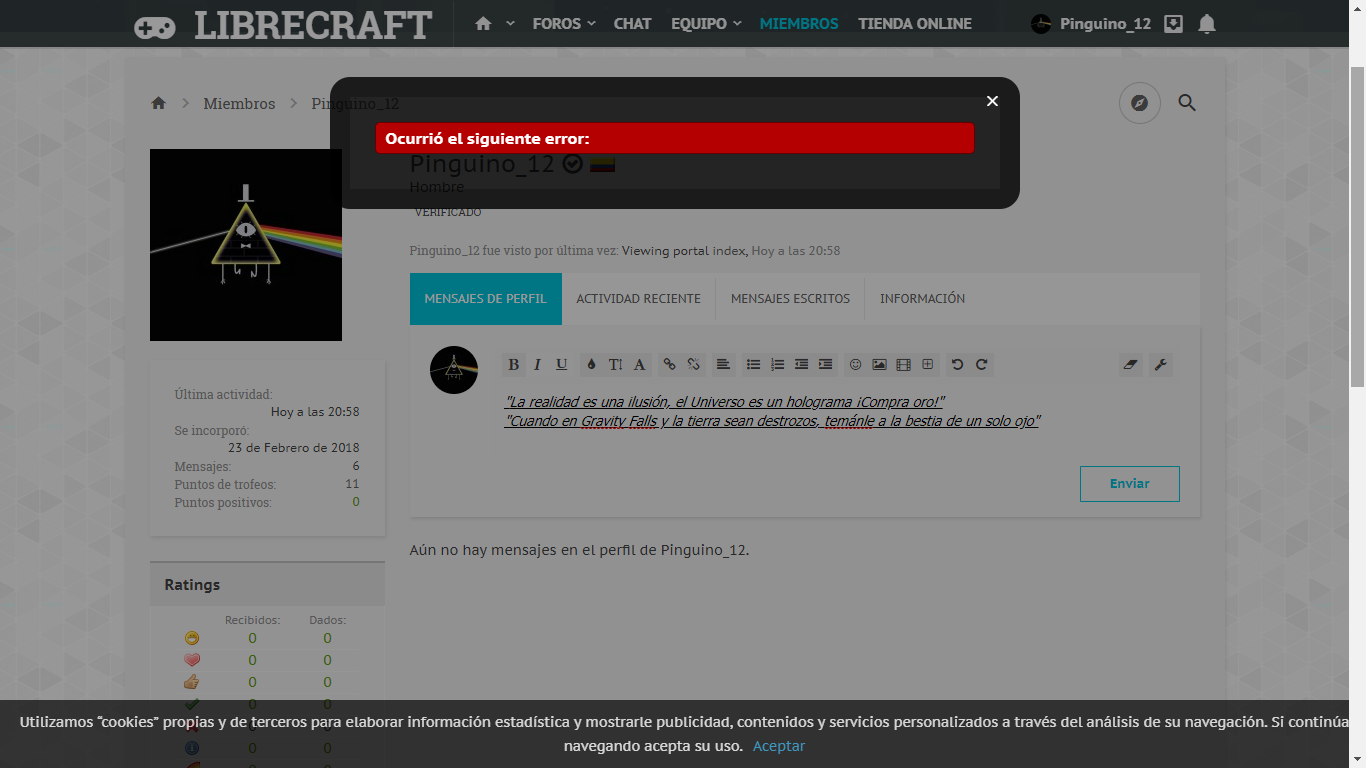The image size is (1366, 768).
Task: Click the laughing smiley rating icon
Action: pyautogui.click(x=192, y=638)
